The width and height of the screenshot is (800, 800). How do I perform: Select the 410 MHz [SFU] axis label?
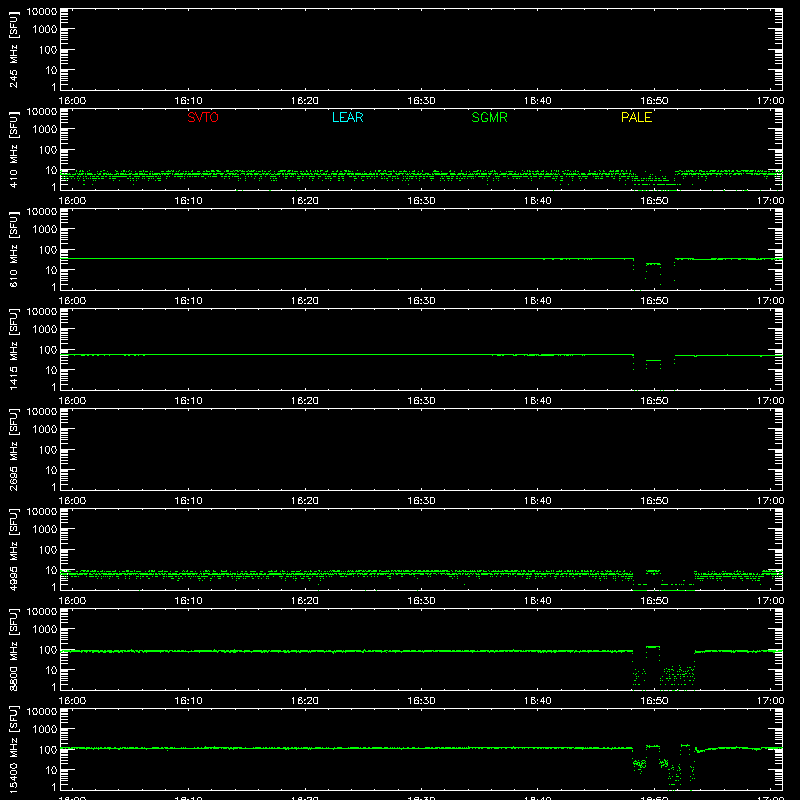14,149
